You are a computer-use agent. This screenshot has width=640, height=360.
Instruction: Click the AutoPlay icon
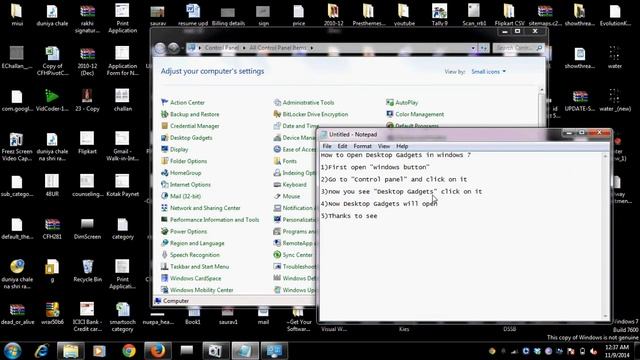click(390, 102)
